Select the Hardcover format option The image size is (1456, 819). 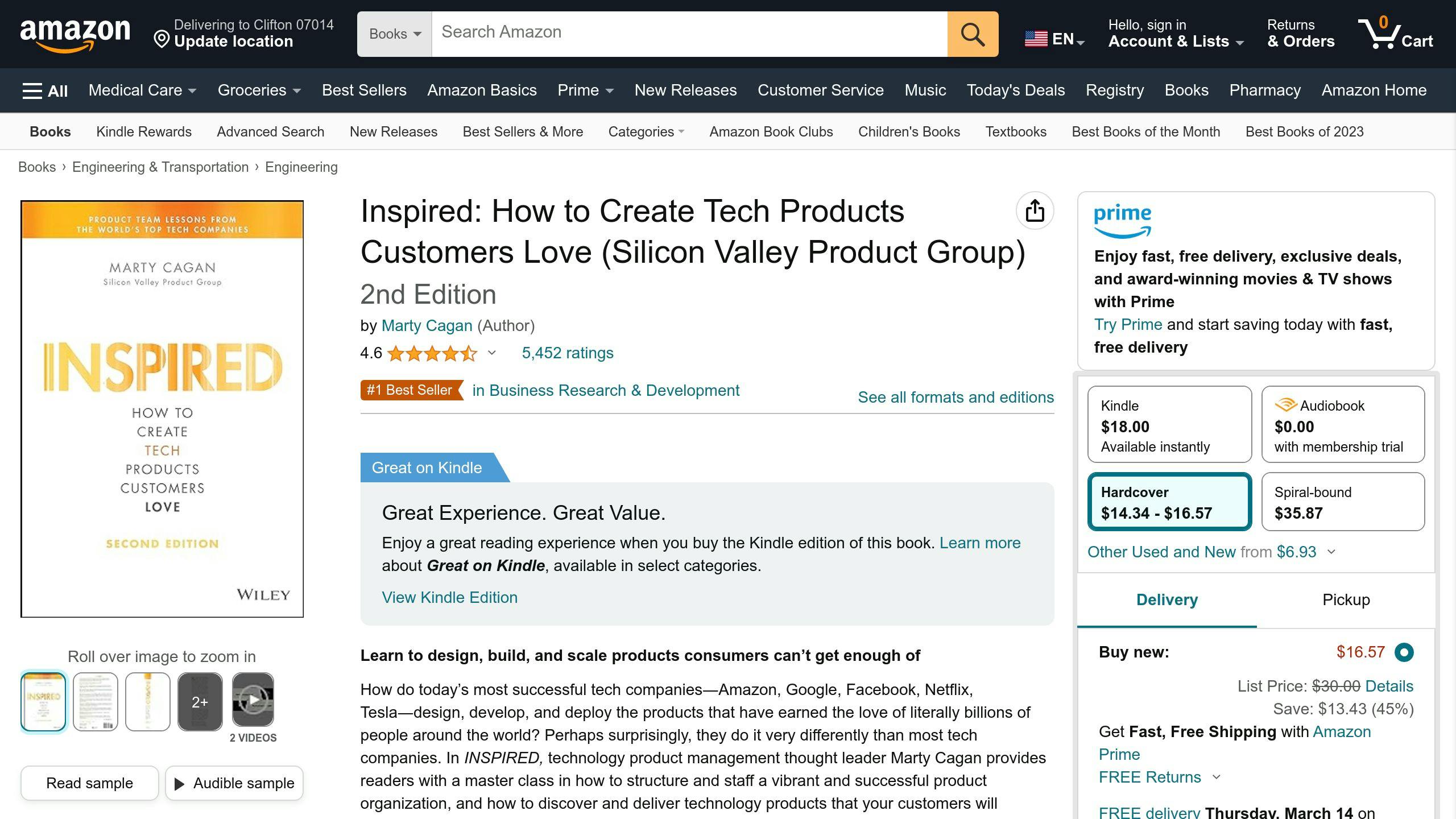pos(1169,502)
